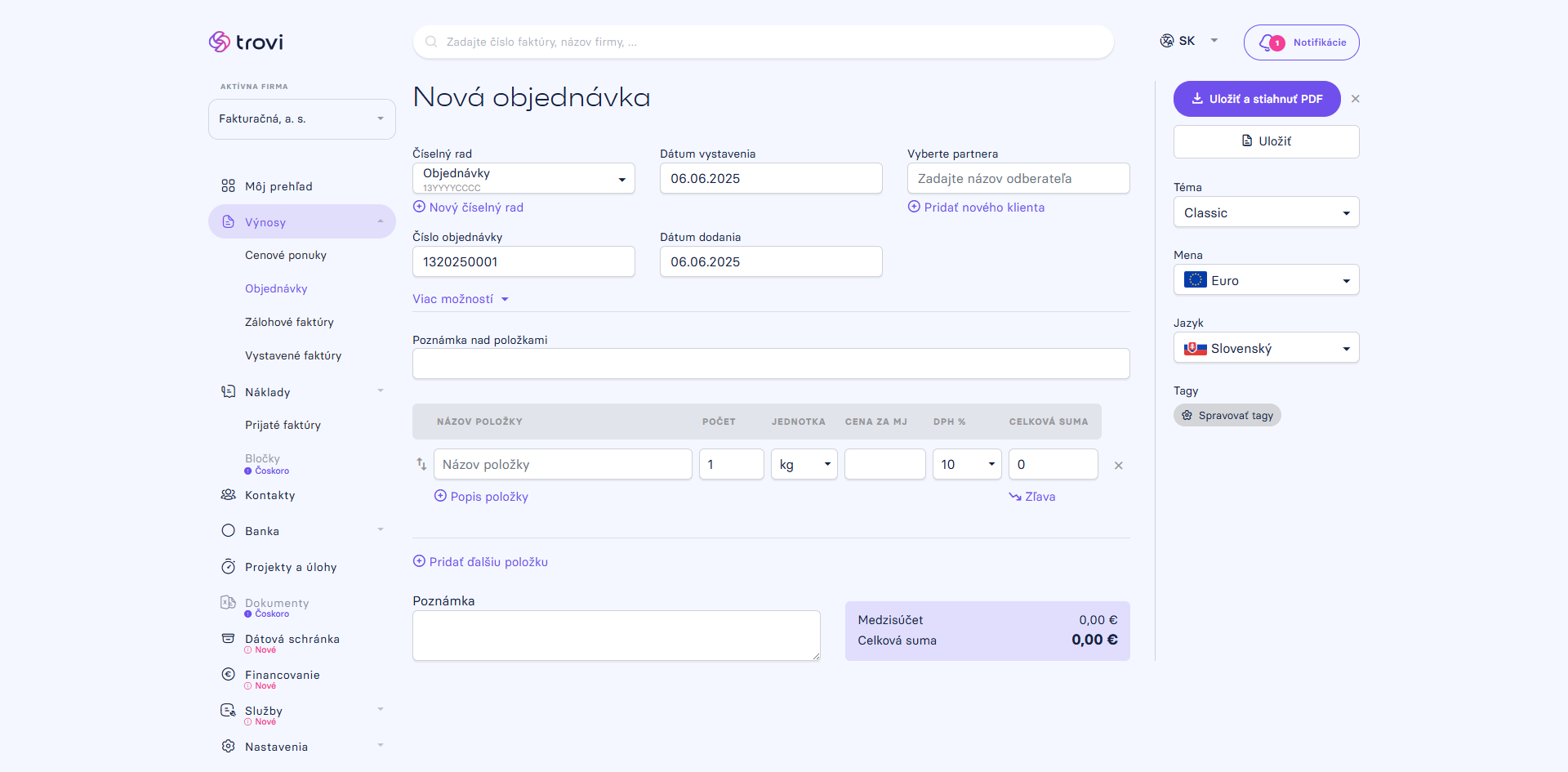1568x772 pixels.
Task: Open the Mena Euro dropdown
Action: (1266, 280)
